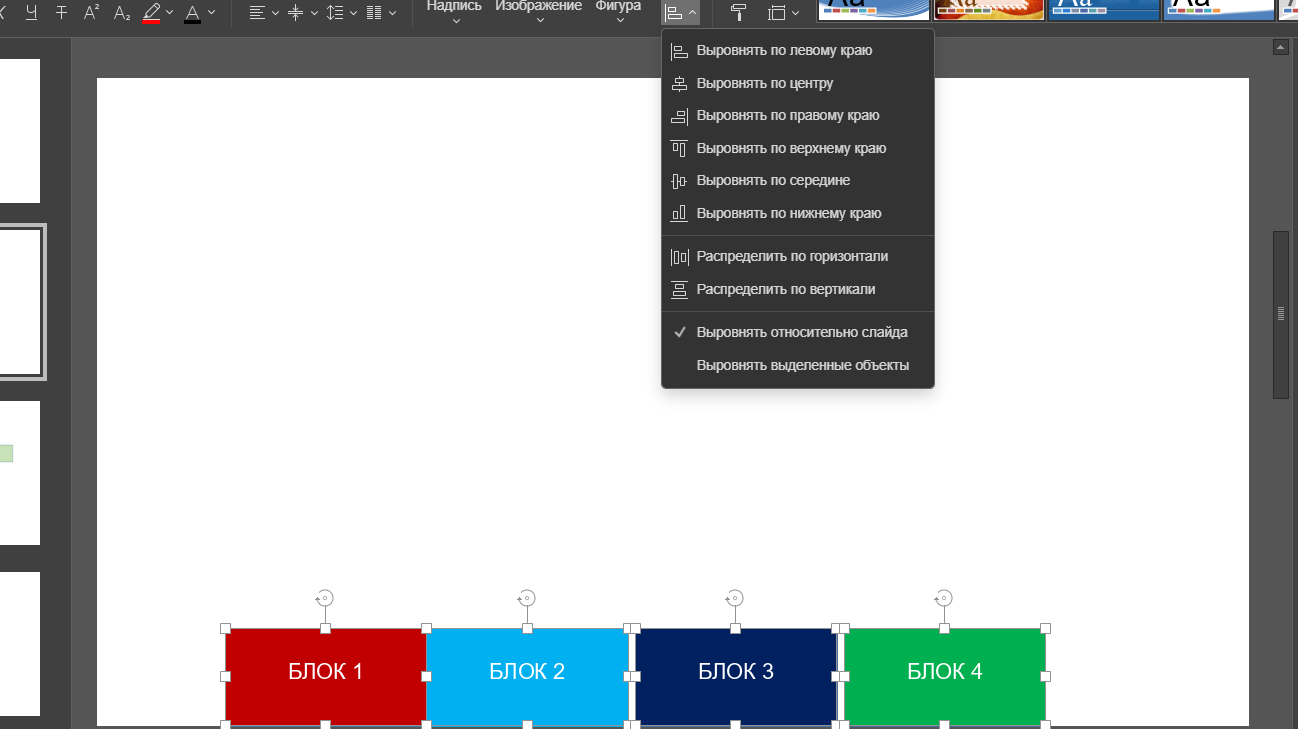1298x729 pixels.
Task: Select the dark blue БЛОК 3 shape
Action: pos(735,676)
